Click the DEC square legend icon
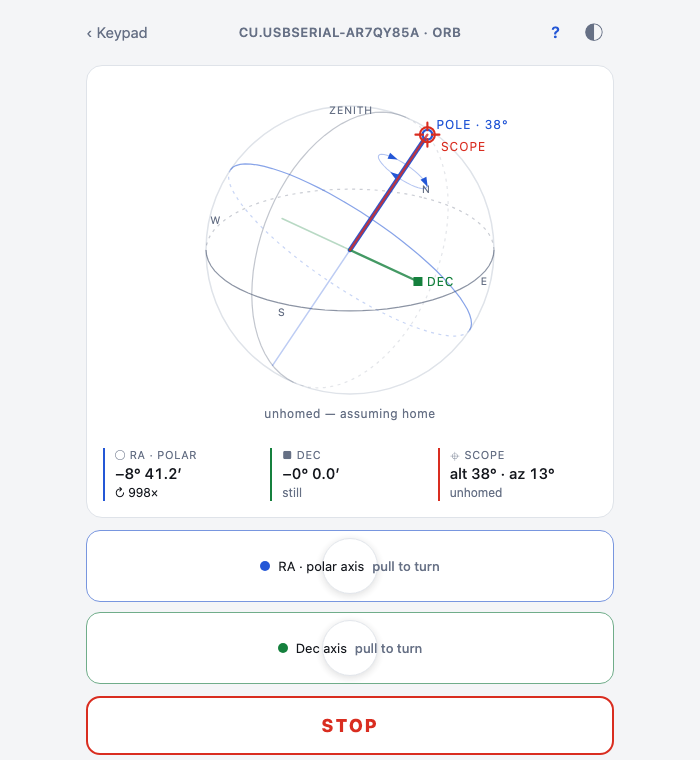Image resolution: width=700 pixels, height=760 pixels. [287, 455]
